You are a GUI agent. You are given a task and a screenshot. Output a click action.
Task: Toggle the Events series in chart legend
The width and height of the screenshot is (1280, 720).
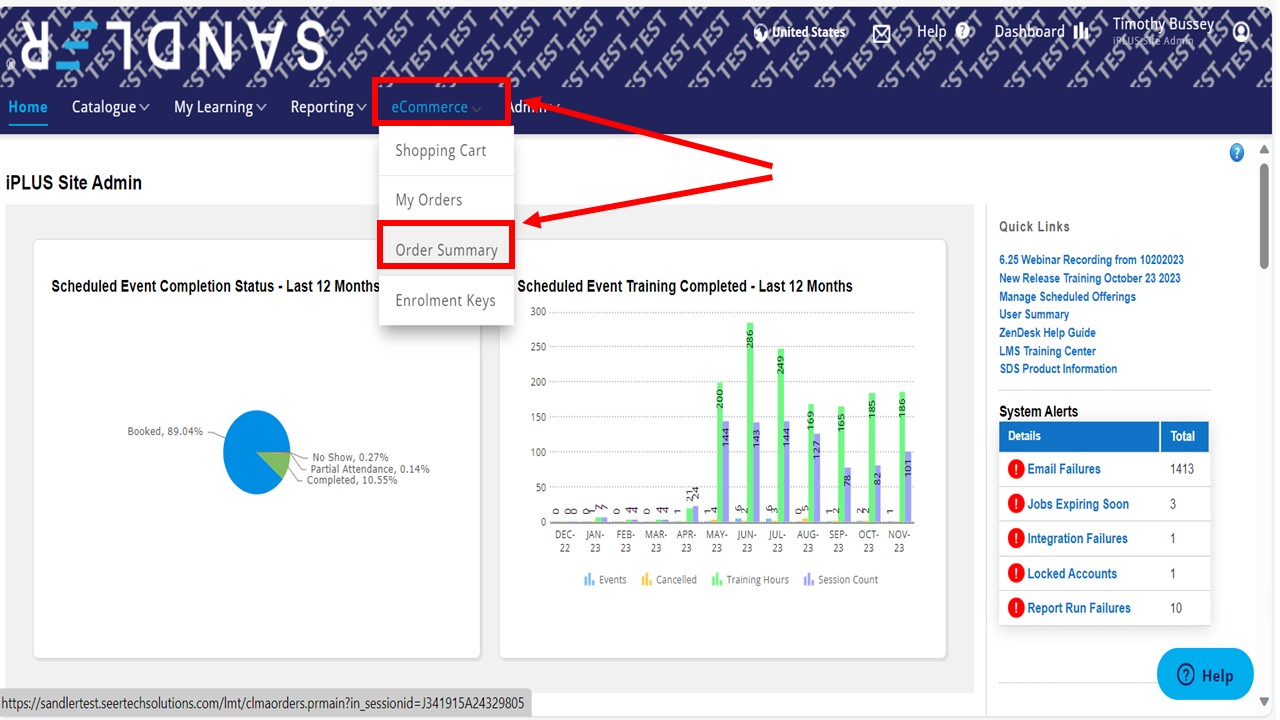(605, 580)
